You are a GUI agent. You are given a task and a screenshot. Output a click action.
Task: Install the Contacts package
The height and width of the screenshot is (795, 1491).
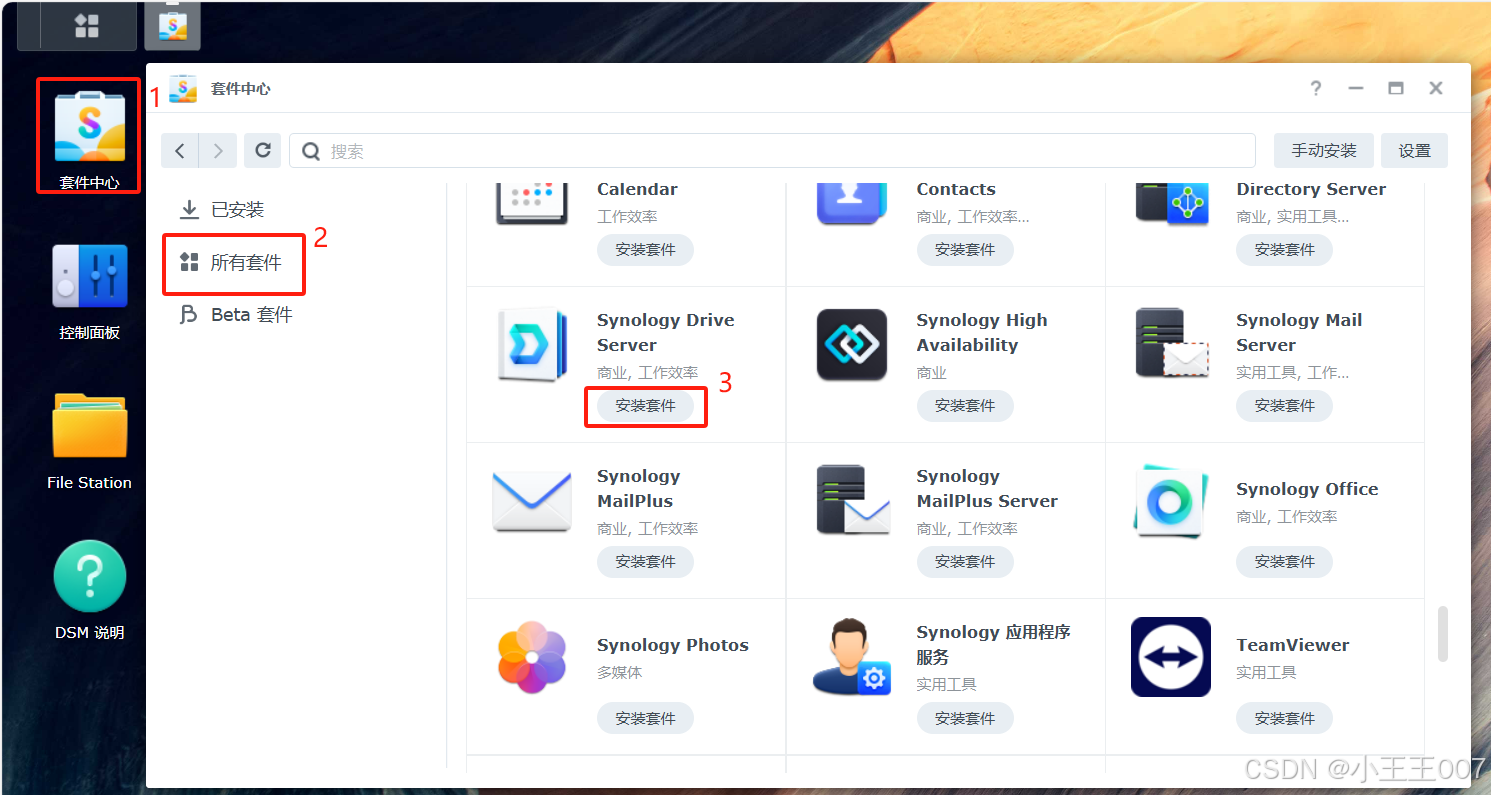pyautogui.click(x=965, y=250)
